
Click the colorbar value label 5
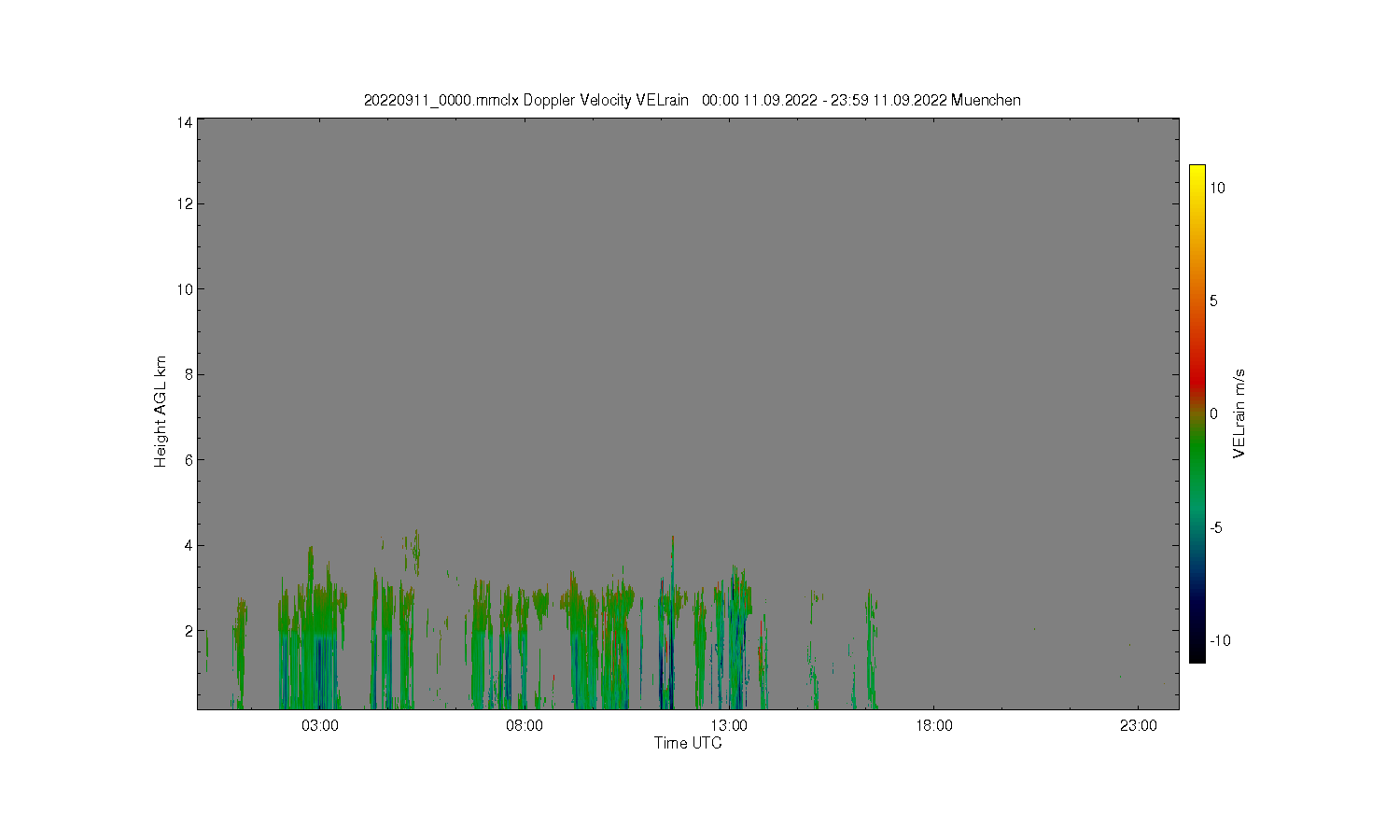coord(1214,301)
